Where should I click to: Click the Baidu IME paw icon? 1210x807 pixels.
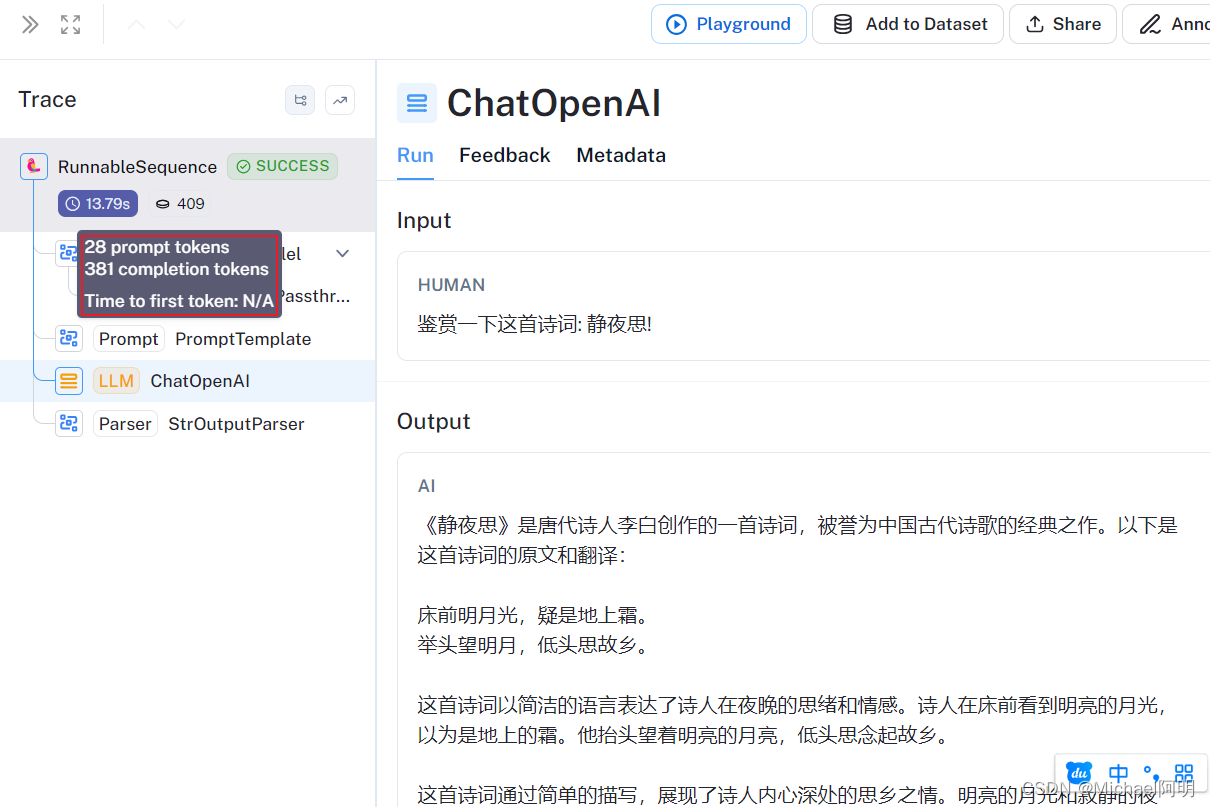pyautogui.click(x=1079, y=773)
